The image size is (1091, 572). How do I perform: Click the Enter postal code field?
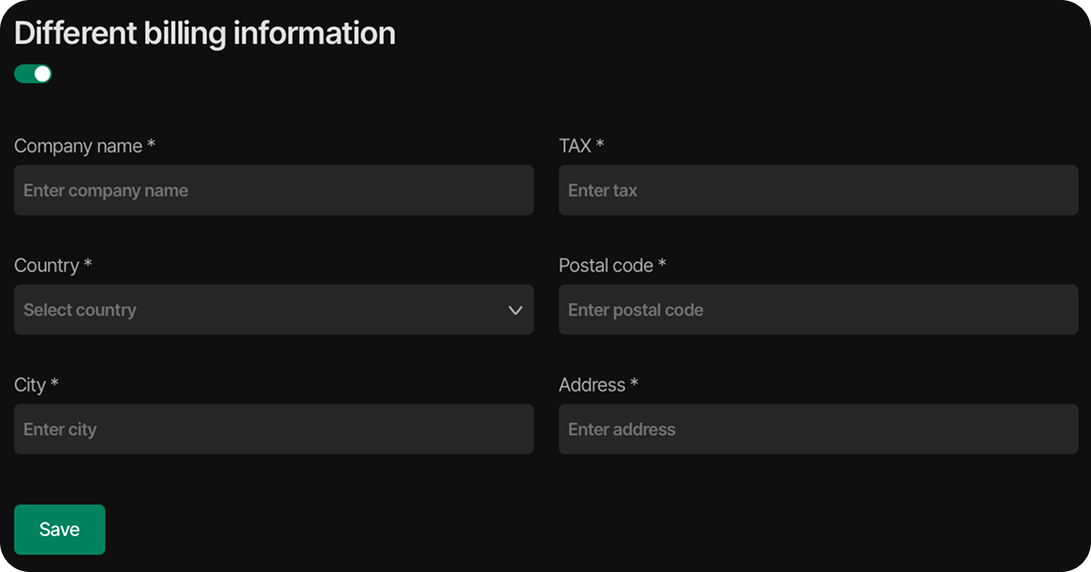[x=818, y=310]
